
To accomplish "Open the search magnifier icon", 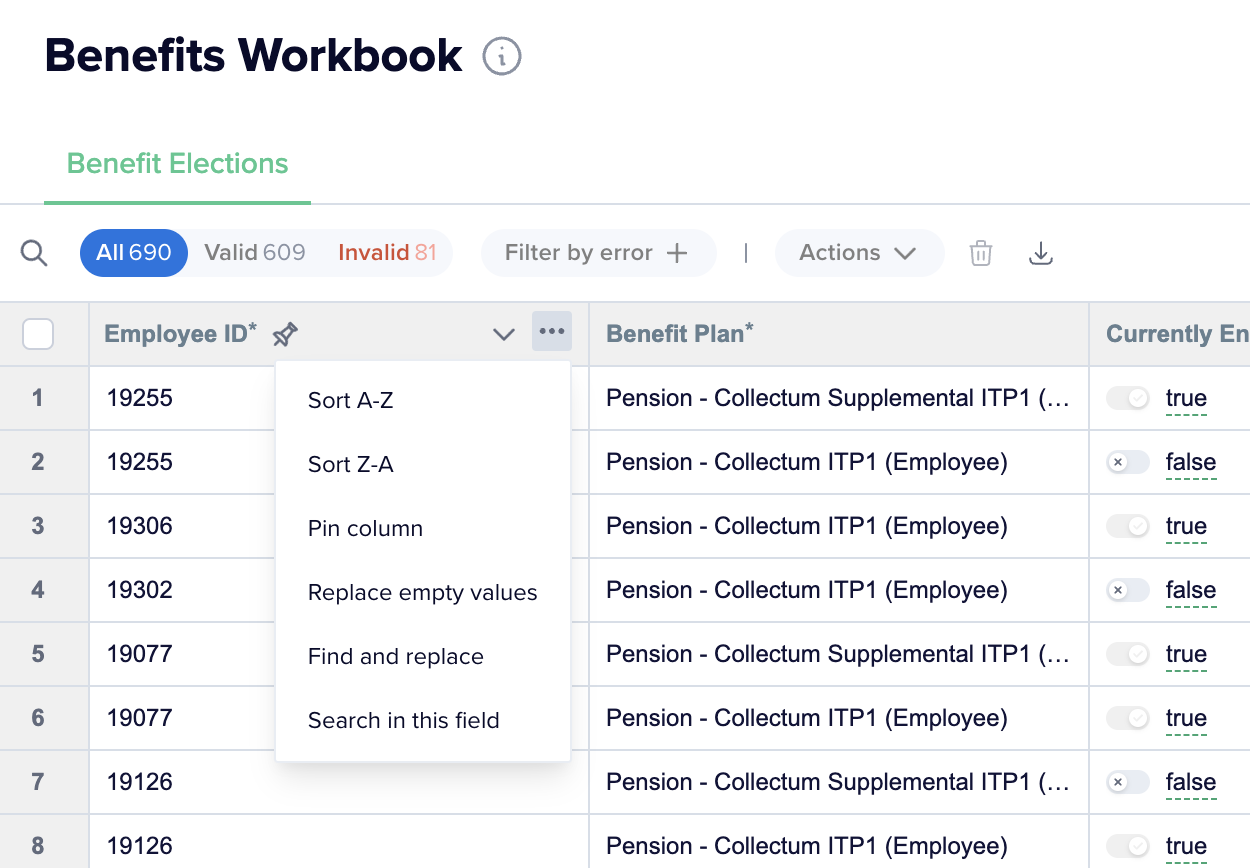I will point(34,253).
